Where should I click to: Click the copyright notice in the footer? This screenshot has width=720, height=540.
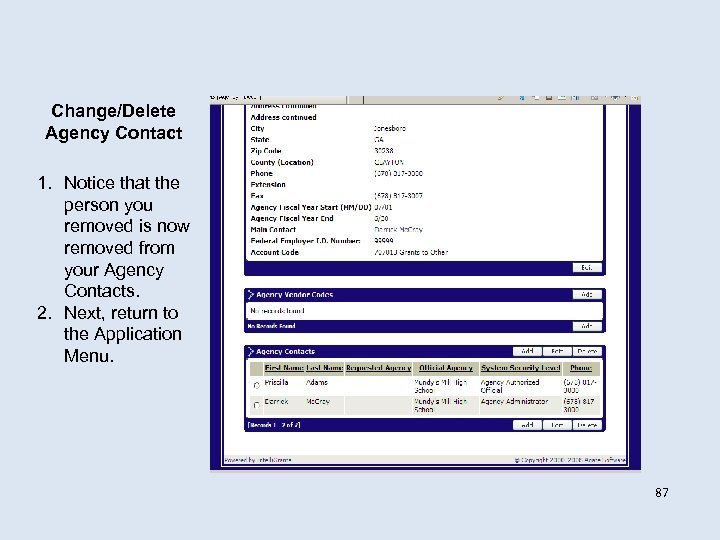coord(570,460)
